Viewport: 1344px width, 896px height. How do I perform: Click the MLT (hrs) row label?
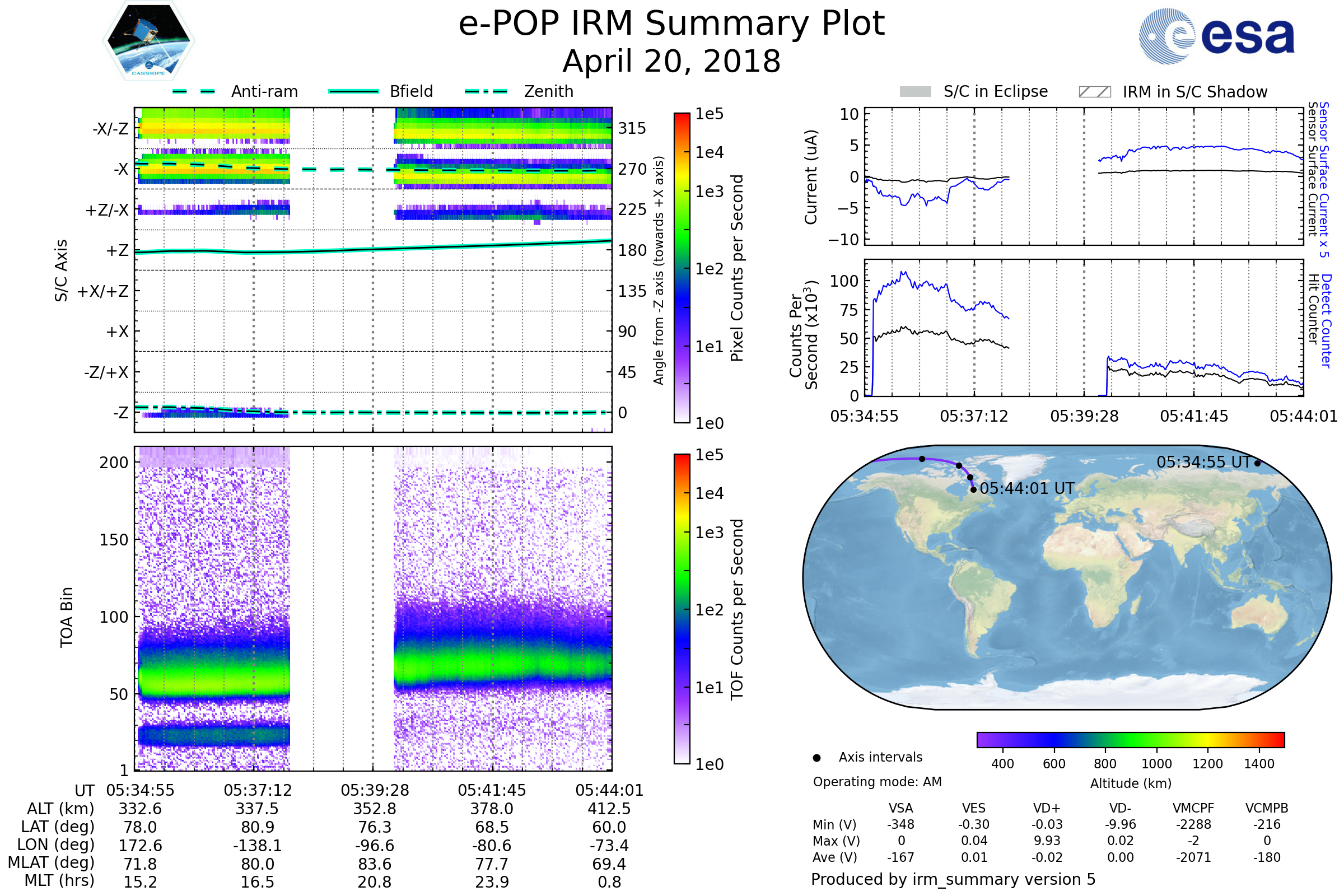tap(59, 880)
